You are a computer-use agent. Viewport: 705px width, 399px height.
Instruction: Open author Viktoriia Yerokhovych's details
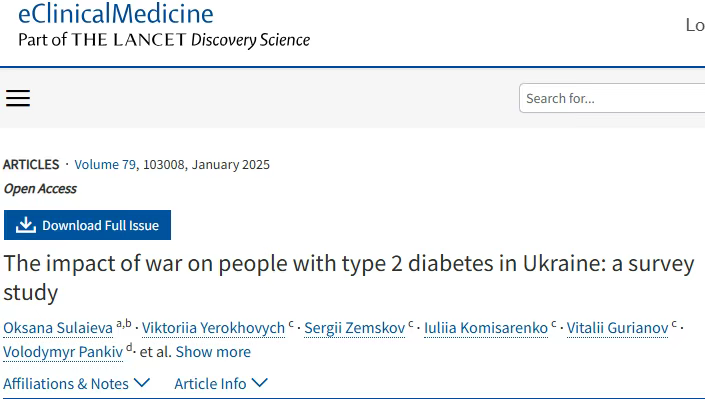click(214, 328)
